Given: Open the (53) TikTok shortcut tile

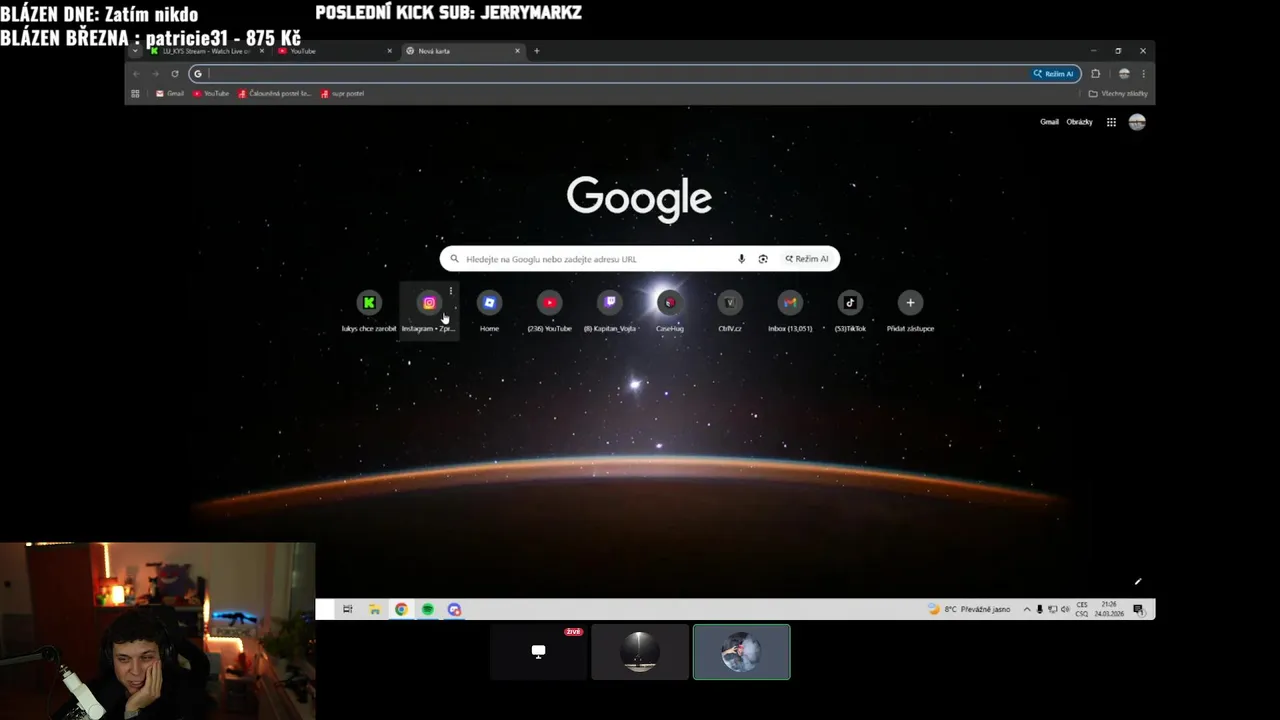Looking at the screenshot, I should 850,312.
